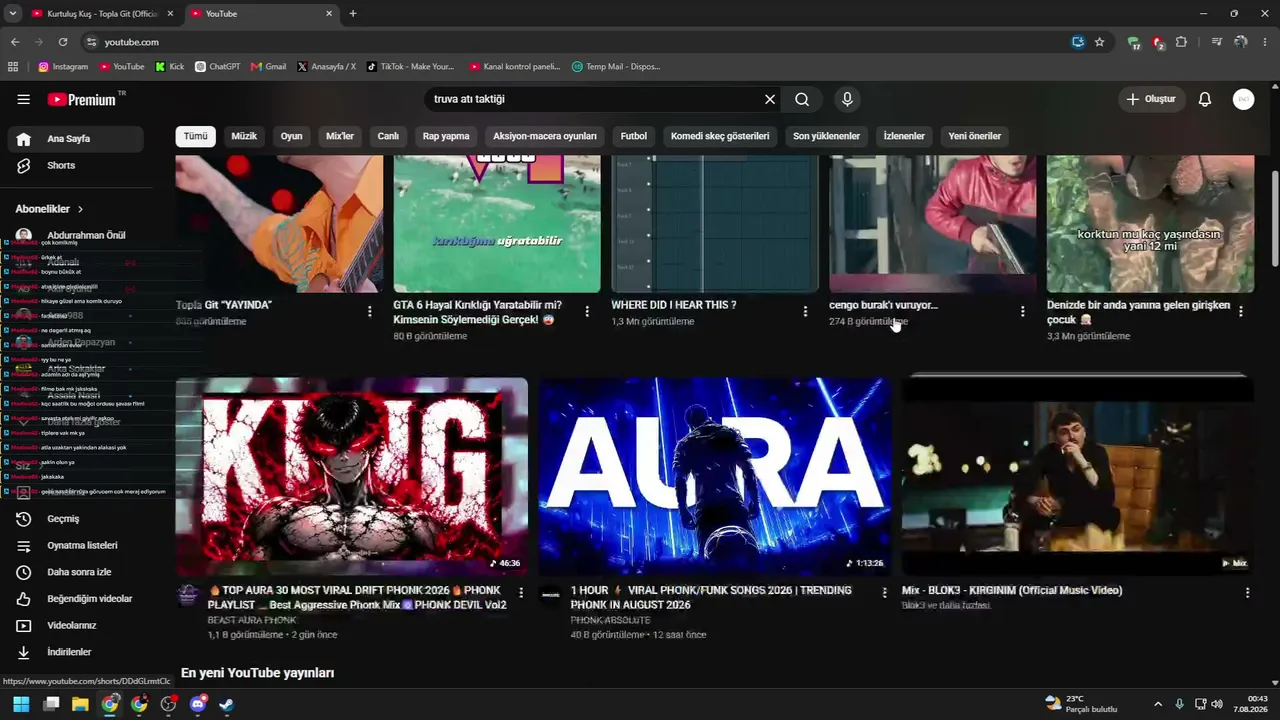Image resolution: width=1280 pixels, height=720 pixels.
Task: Open Oynatma listeleri in the sidebar
Action: pyautogui.click(x=76, y=545)
